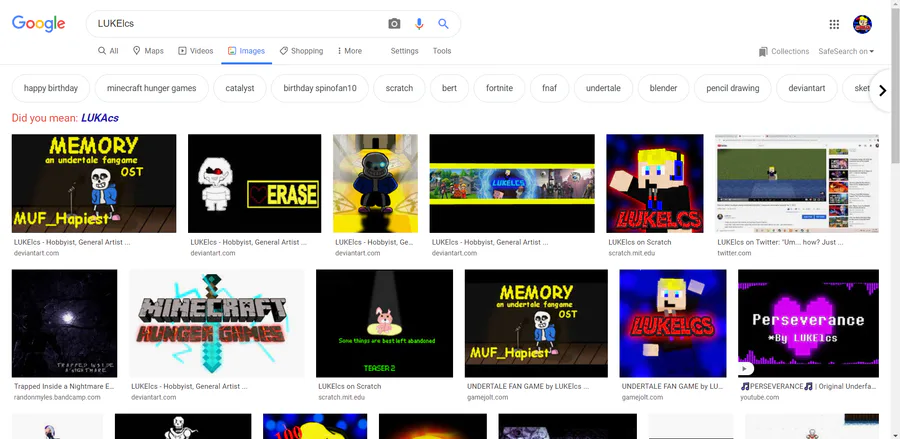This screenshot has width=900, height=439.
Task: Click the Google logo
Action: [38, 24]
